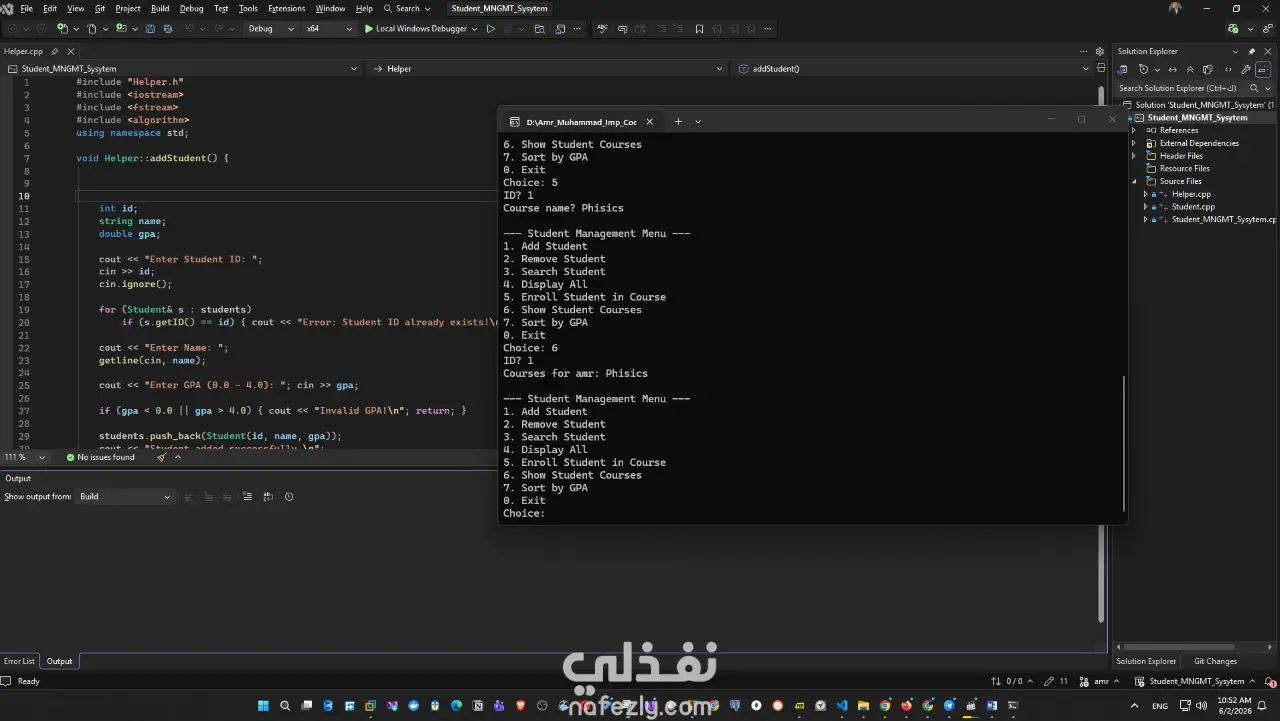Expand the Helper.cpp tree node
The height and width of the screenshot is (721, 1280).
click(1146, 194)
